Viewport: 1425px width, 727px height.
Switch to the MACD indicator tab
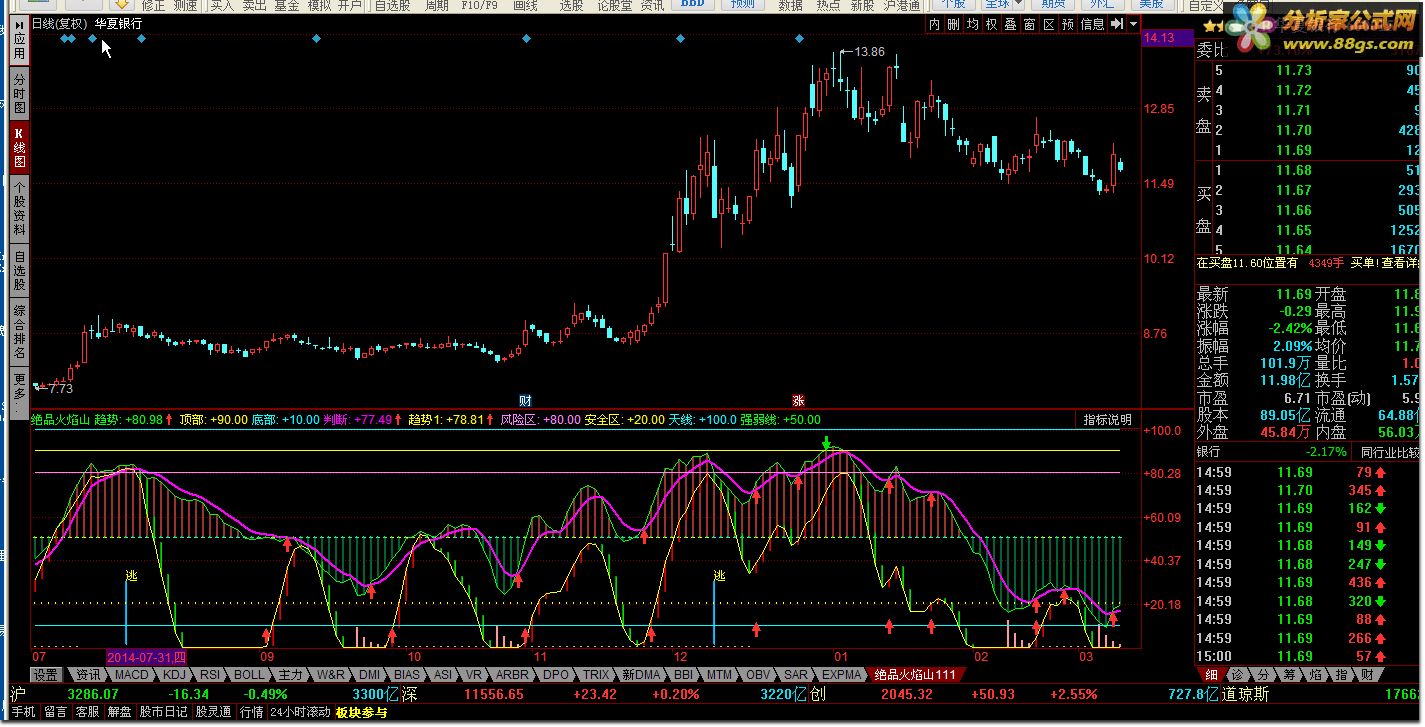[x=131, y=675]
